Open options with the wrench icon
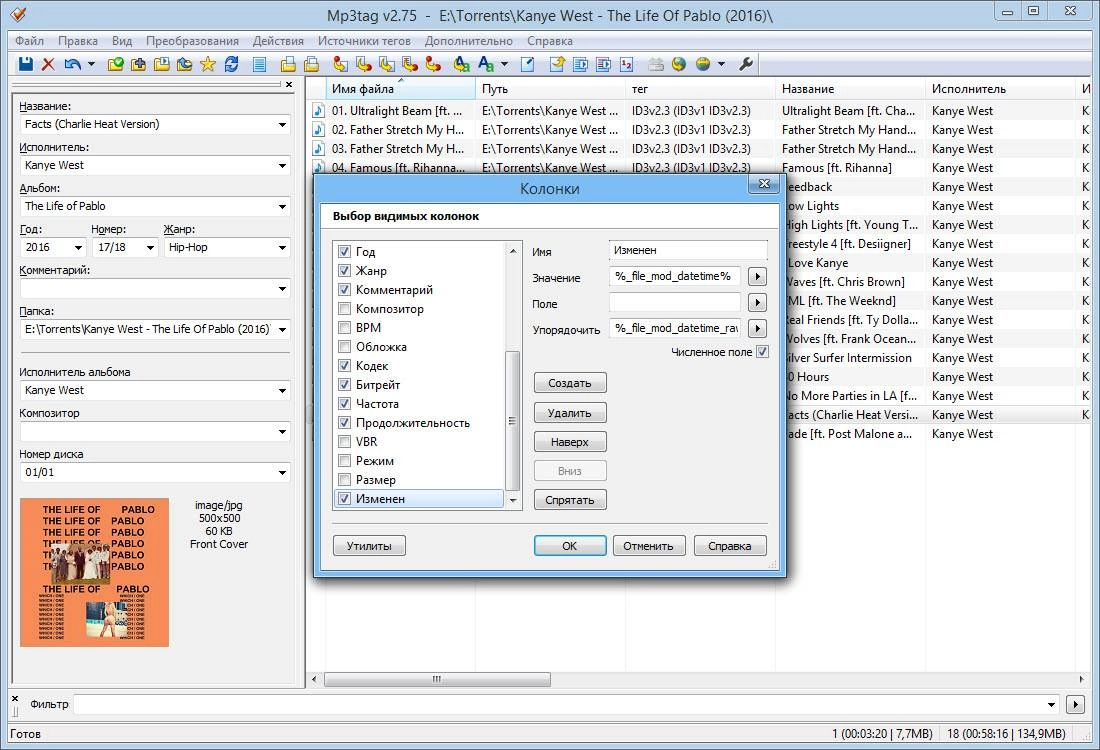Screen dimensions: 1100x750 (x=746, y=65)
